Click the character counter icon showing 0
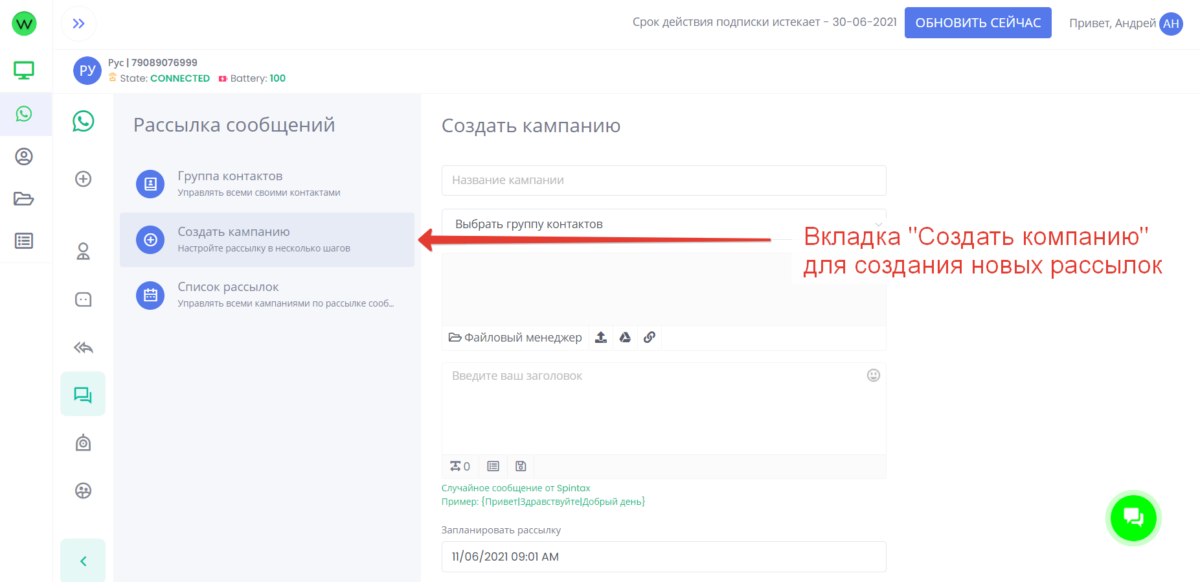1200x582 pixels. coord(460,466)
